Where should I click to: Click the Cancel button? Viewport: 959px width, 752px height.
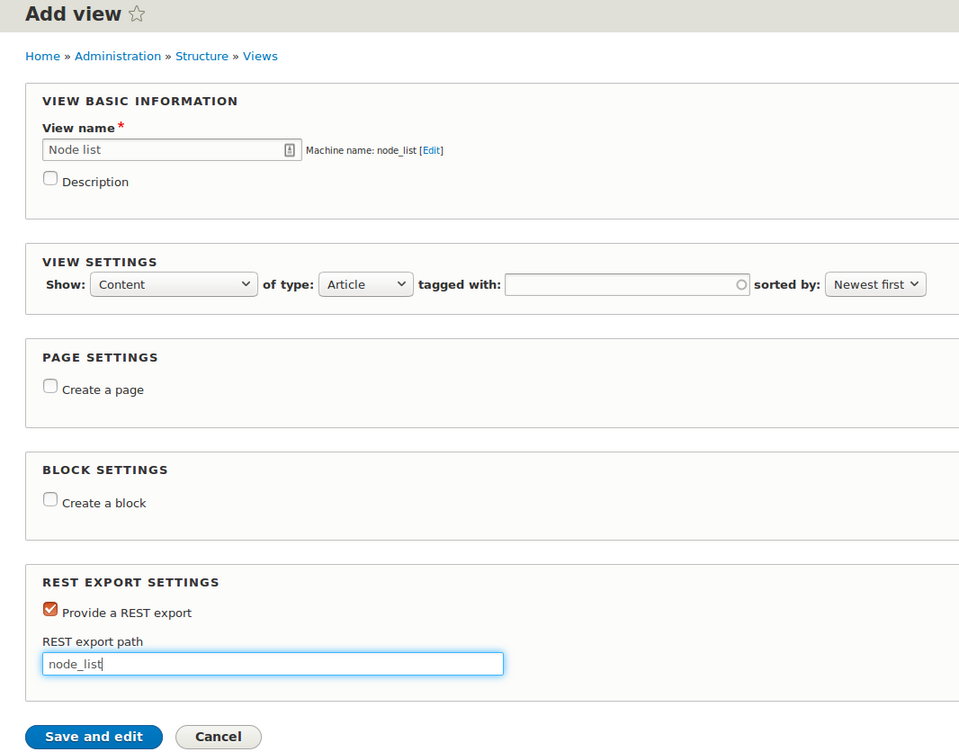pos(218,736)
